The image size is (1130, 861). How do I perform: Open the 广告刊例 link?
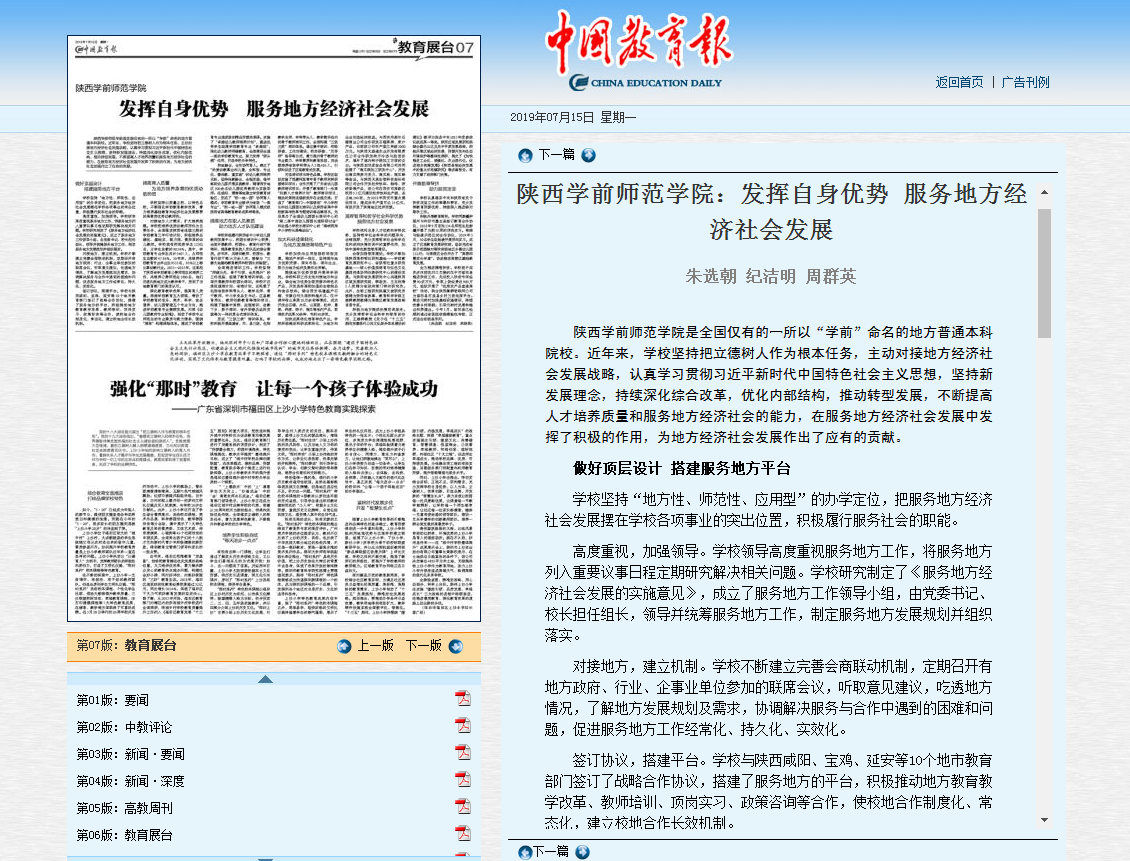point(1026,82)
